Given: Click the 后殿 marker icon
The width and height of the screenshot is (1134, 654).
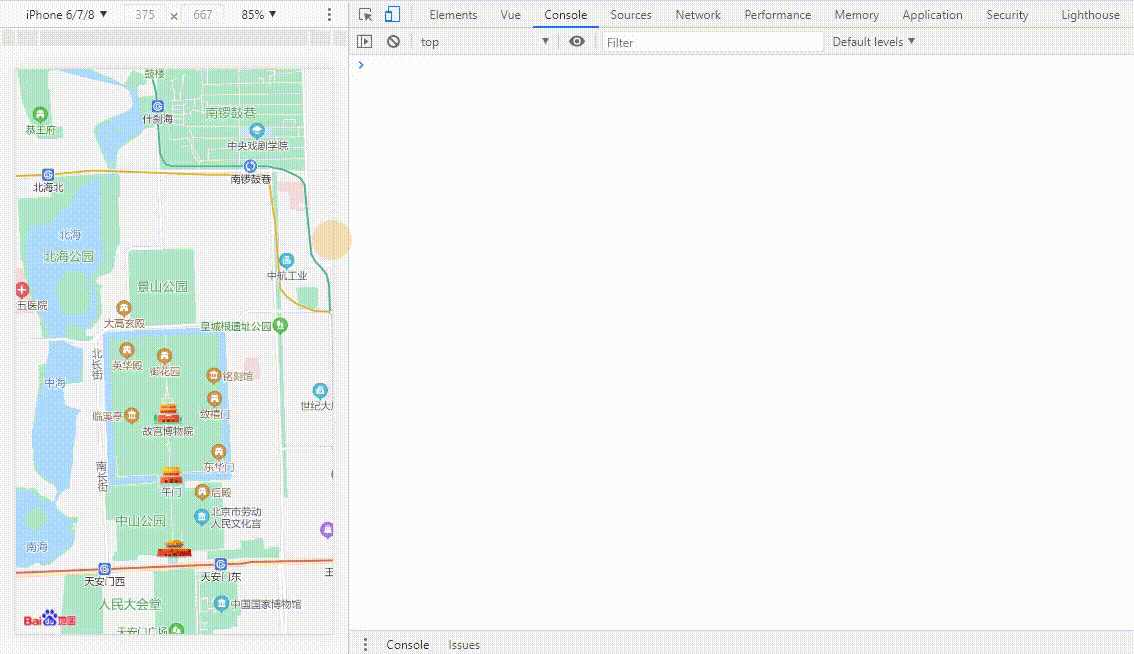Looking at the screenshot, I should point(202,493).
